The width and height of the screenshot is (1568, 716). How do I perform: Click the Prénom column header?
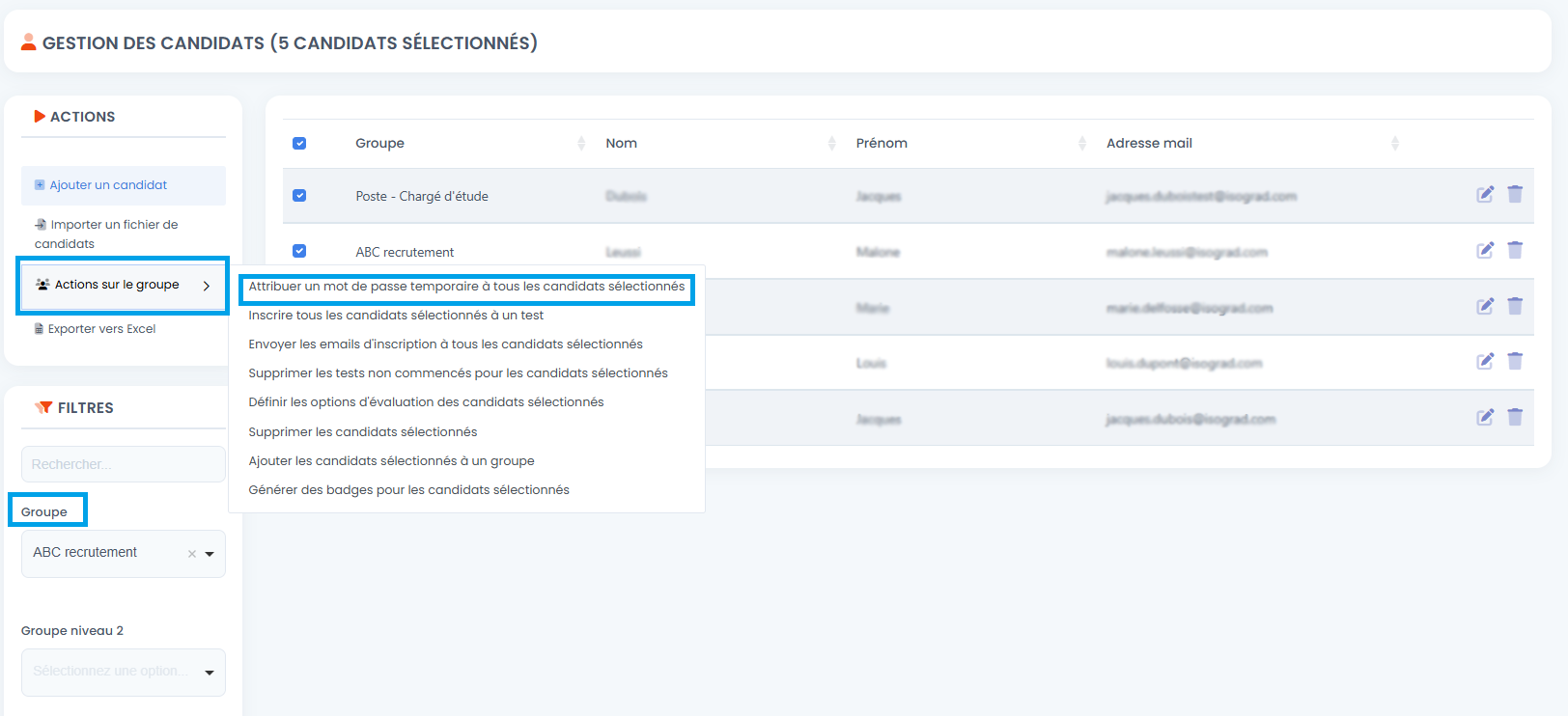pyautogui.click(x=882, y=143)
